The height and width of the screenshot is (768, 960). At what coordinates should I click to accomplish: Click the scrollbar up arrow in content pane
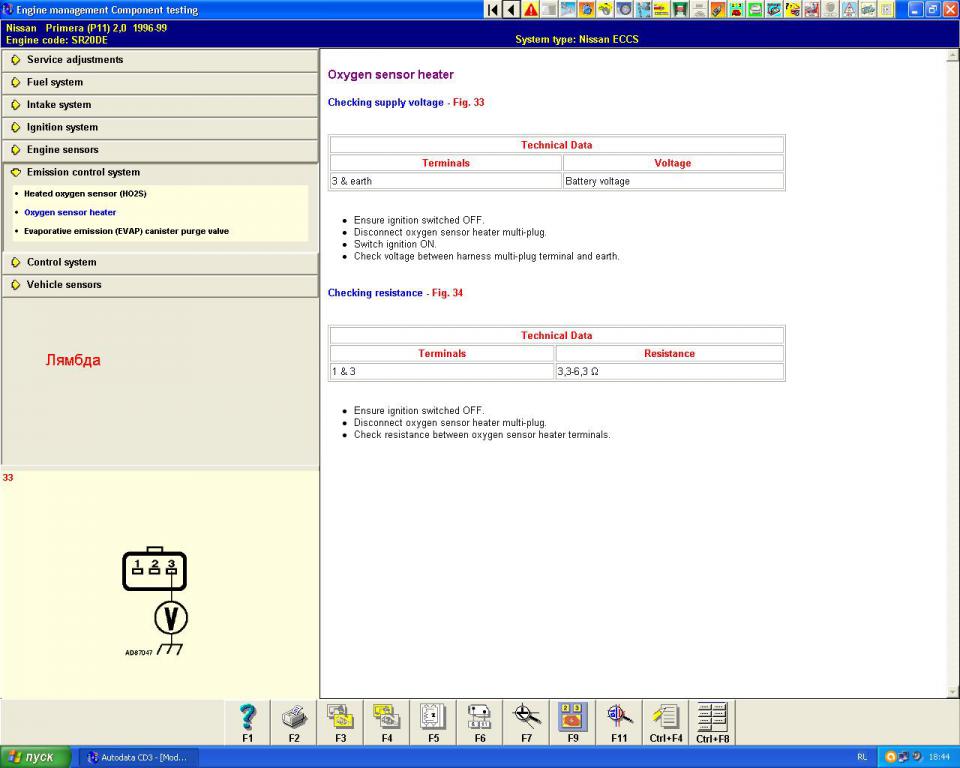click(x=952, y=56)
